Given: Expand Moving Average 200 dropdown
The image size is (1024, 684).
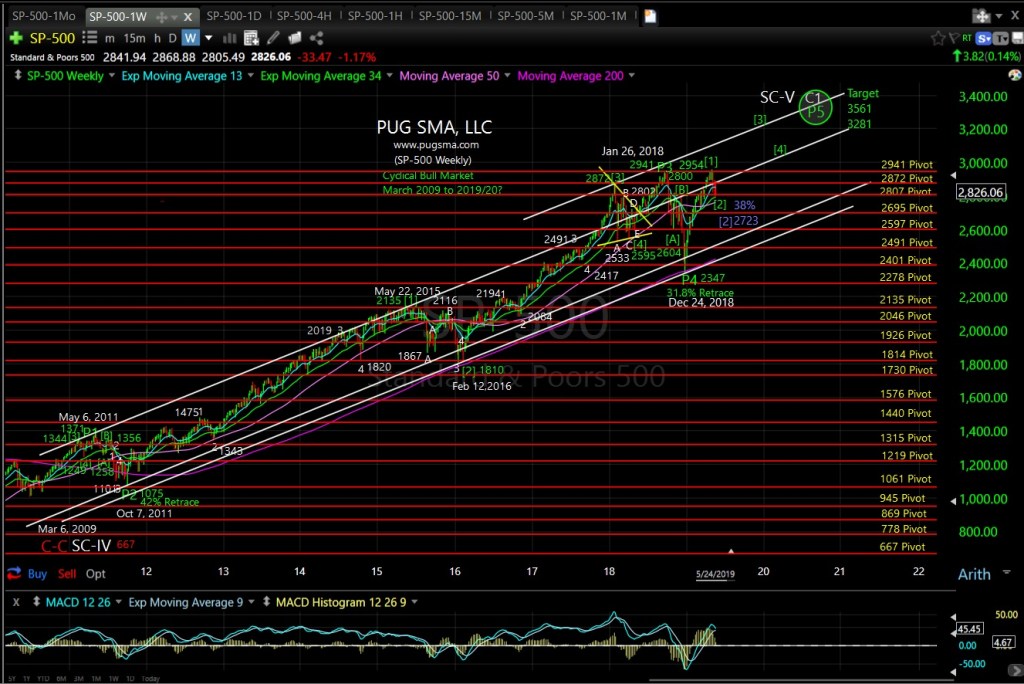Looking at the screenshot, I should [632, 76].
